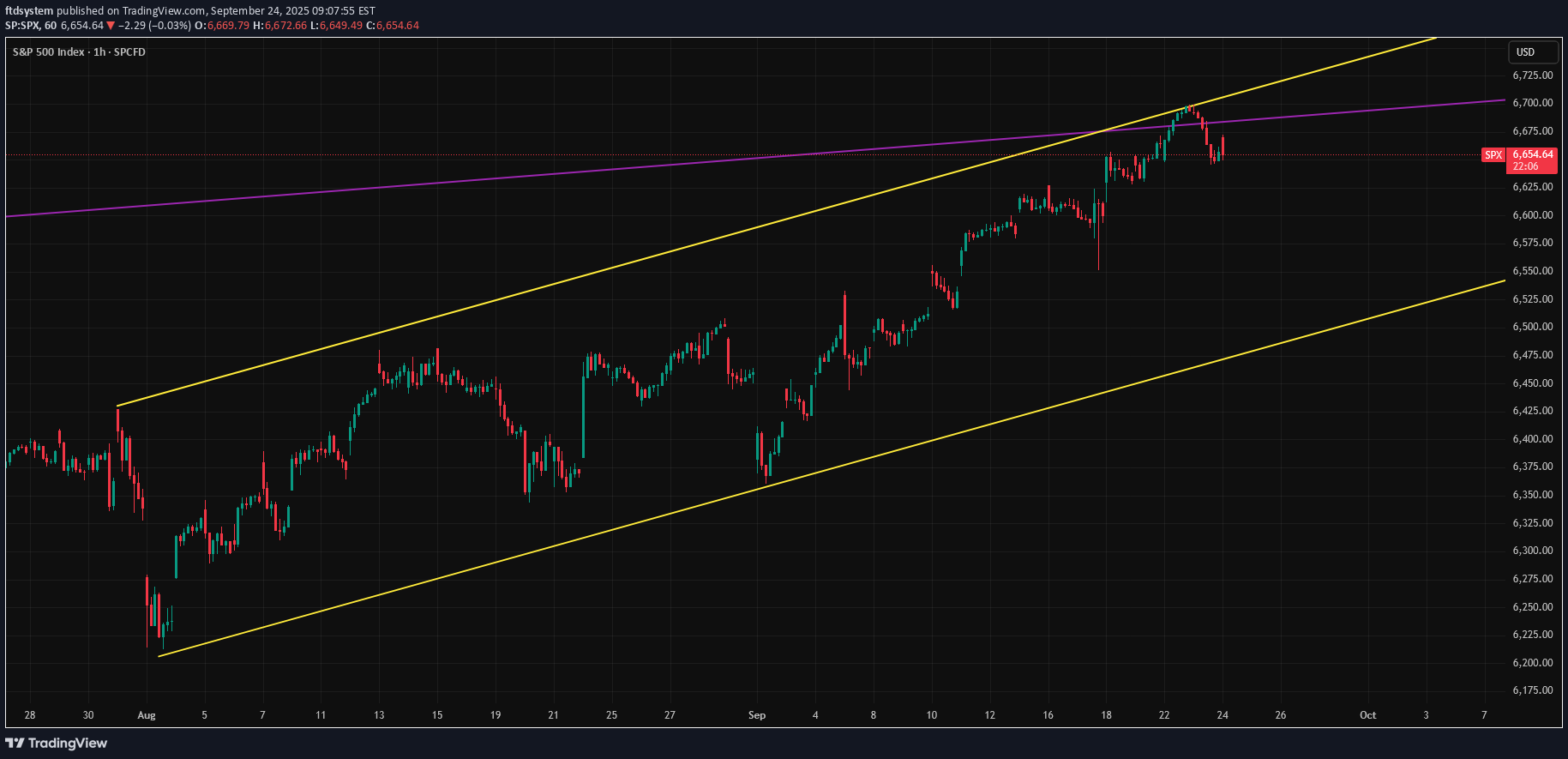Viewport: 1568px width, 759px height.
Task: Click the countdown timer 22:06 below price
Action: [x=1525, y=166]
